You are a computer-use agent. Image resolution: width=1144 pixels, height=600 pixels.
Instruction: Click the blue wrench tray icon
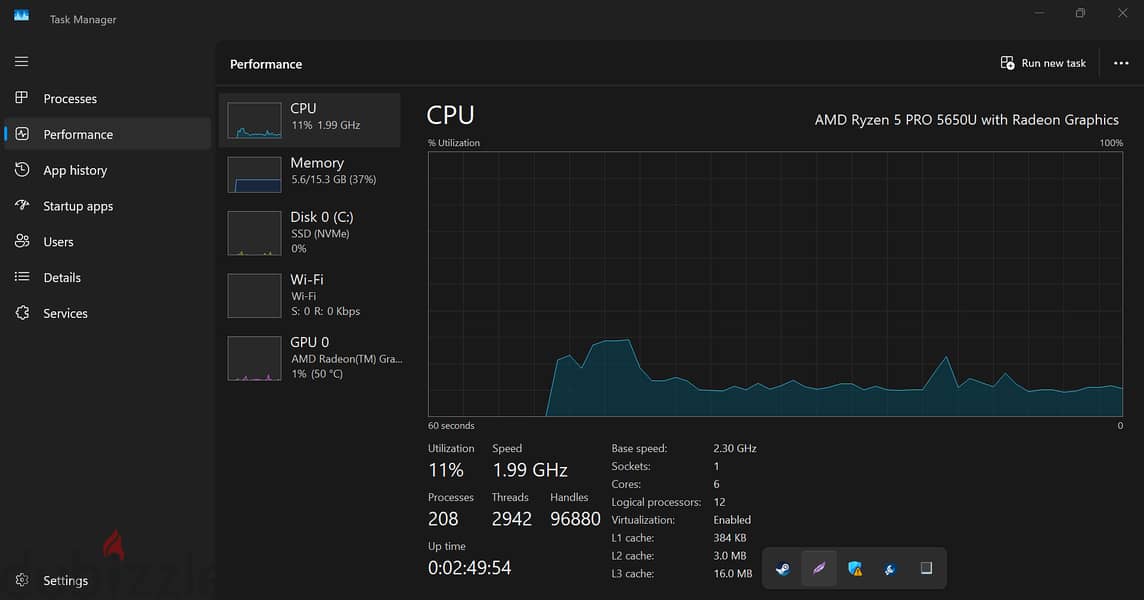[x=890, y=568]
